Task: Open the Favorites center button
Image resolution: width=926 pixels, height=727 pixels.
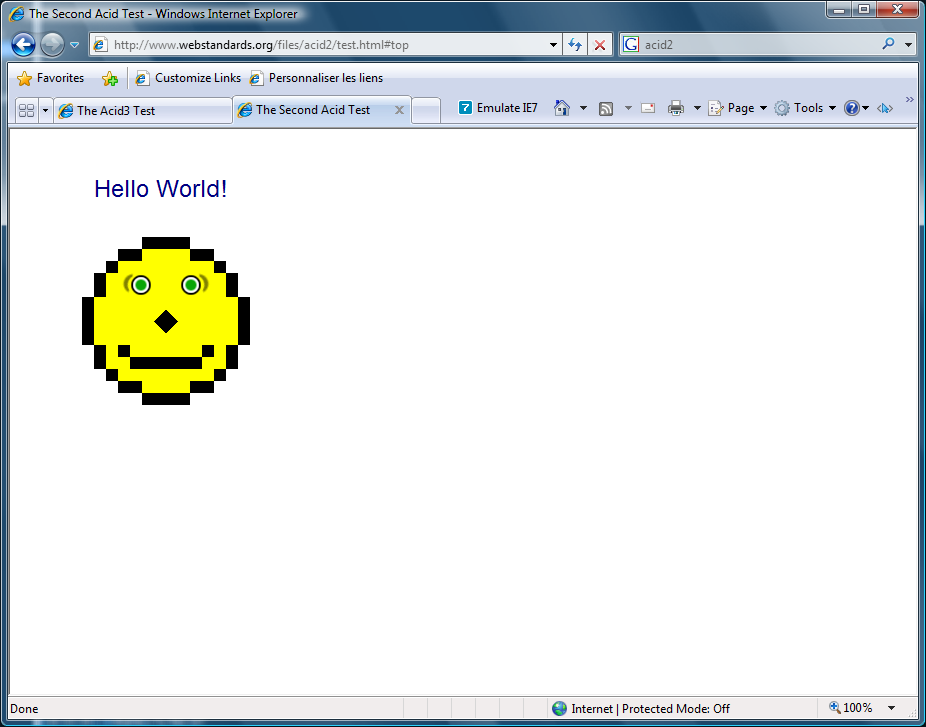Action: pos(51,78)
